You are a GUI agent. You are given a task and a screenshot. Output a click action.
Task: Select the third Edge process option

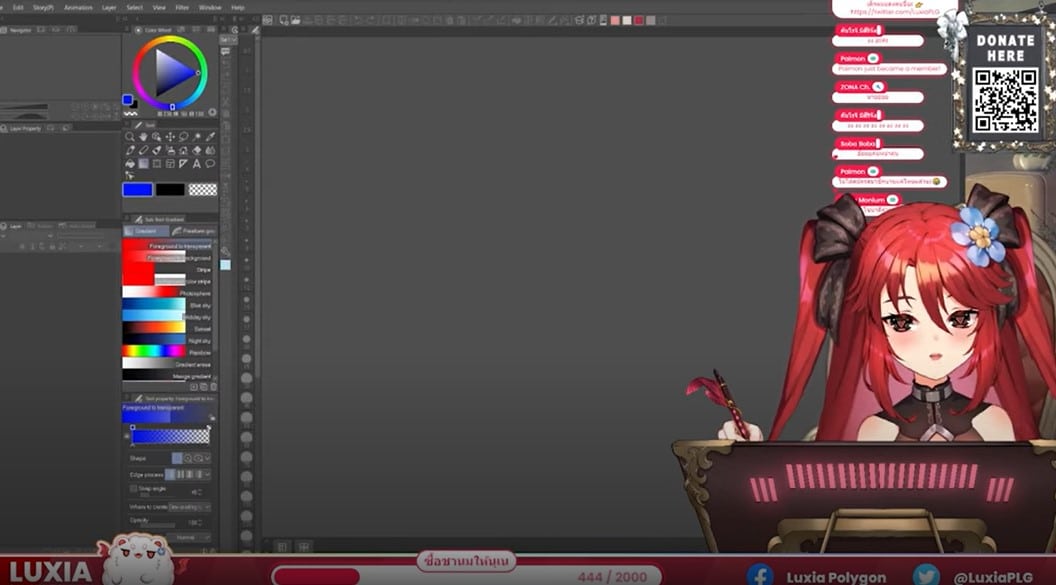[x=189, y=475]
